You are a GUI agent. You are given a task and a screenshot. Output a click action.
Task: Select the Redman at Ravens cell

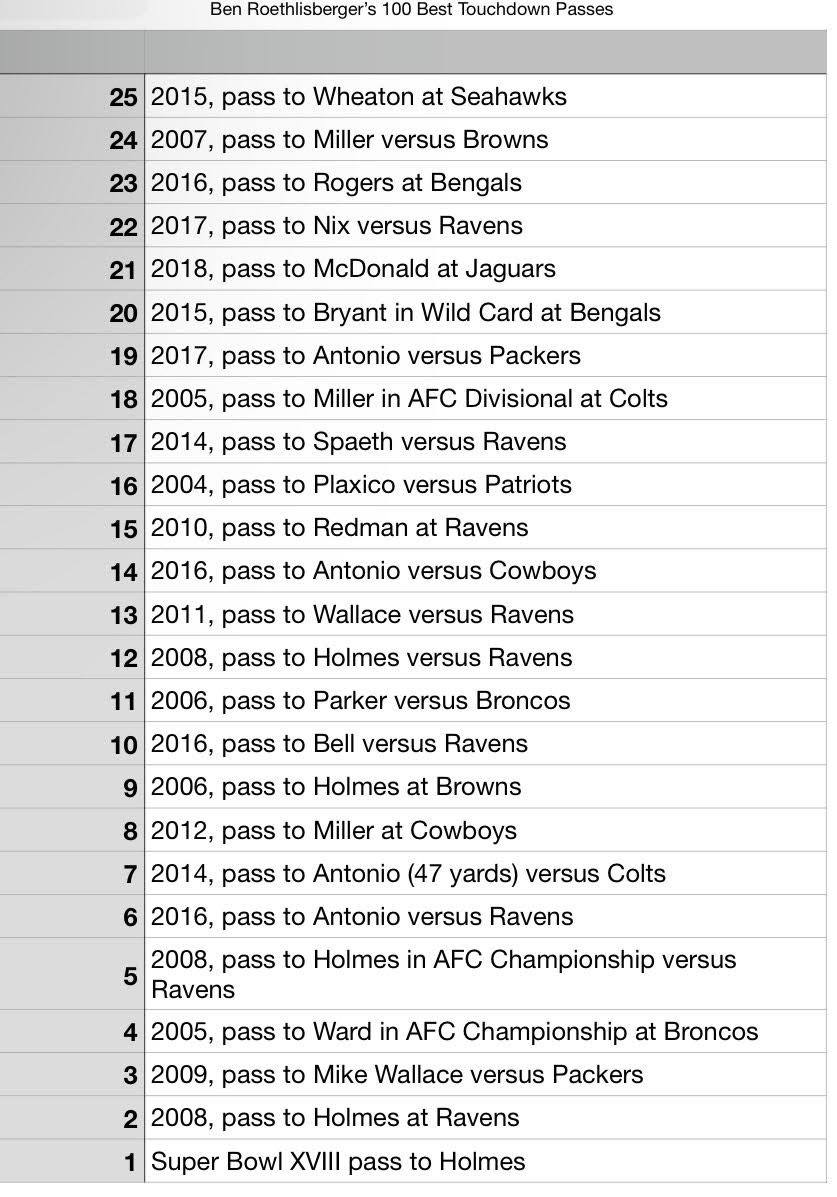(x=485, y=528)
